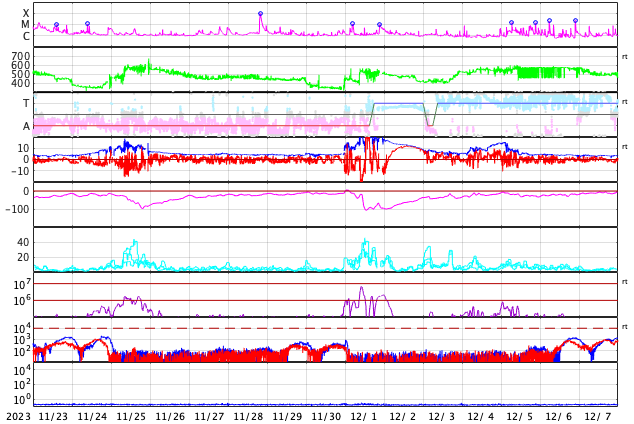
Task: Click the 11/30 date label
Action: click(x=326, y=416)
